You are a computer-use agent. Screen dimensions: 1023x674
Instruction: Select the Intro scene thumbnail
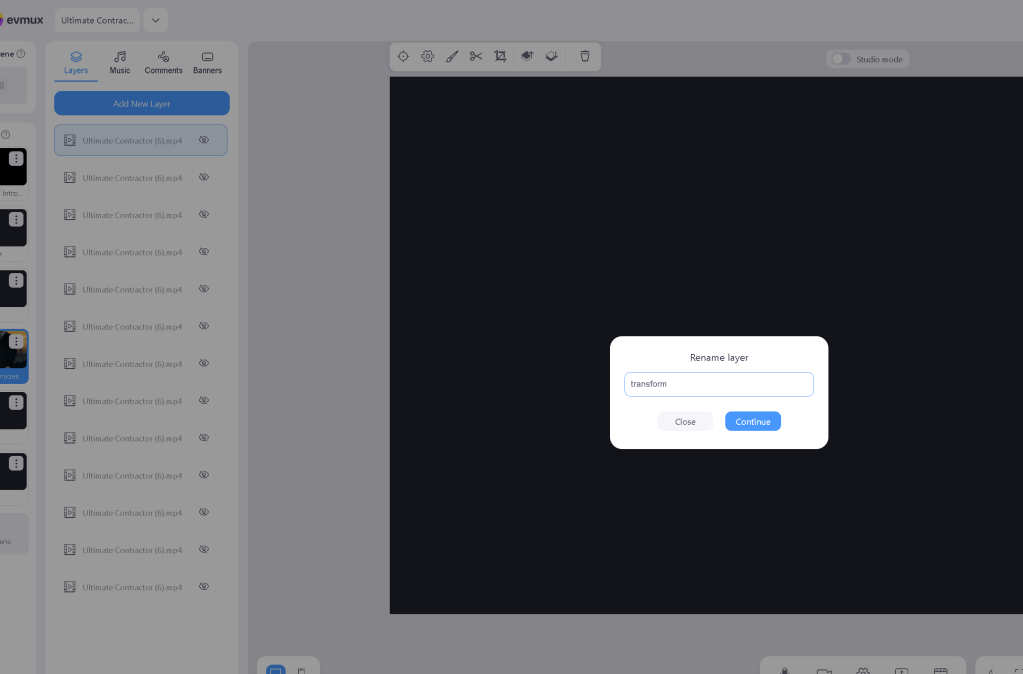[13, 167]
